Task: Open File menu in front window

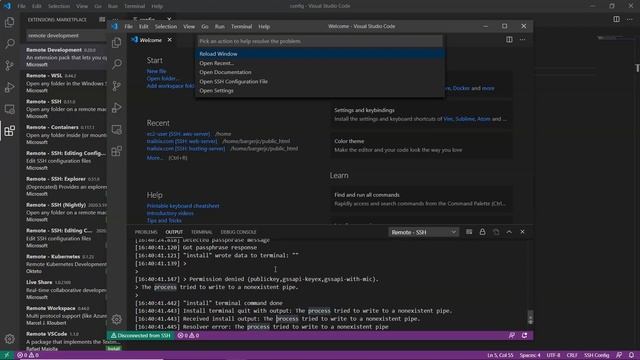Action: (x=129, y=27)
